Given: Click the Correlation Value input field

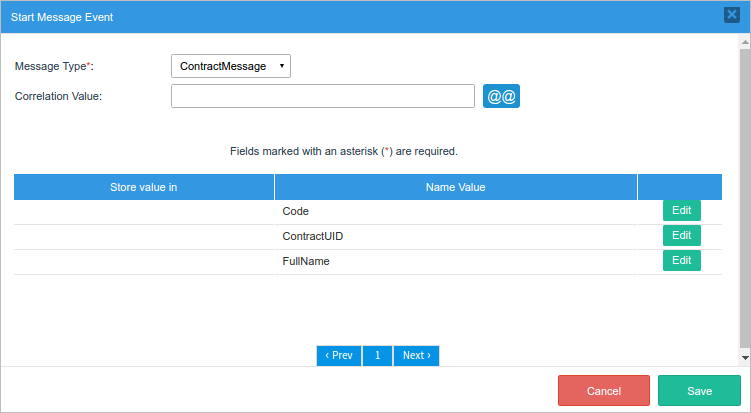Looking at the screenshot, I should [322, 96].
